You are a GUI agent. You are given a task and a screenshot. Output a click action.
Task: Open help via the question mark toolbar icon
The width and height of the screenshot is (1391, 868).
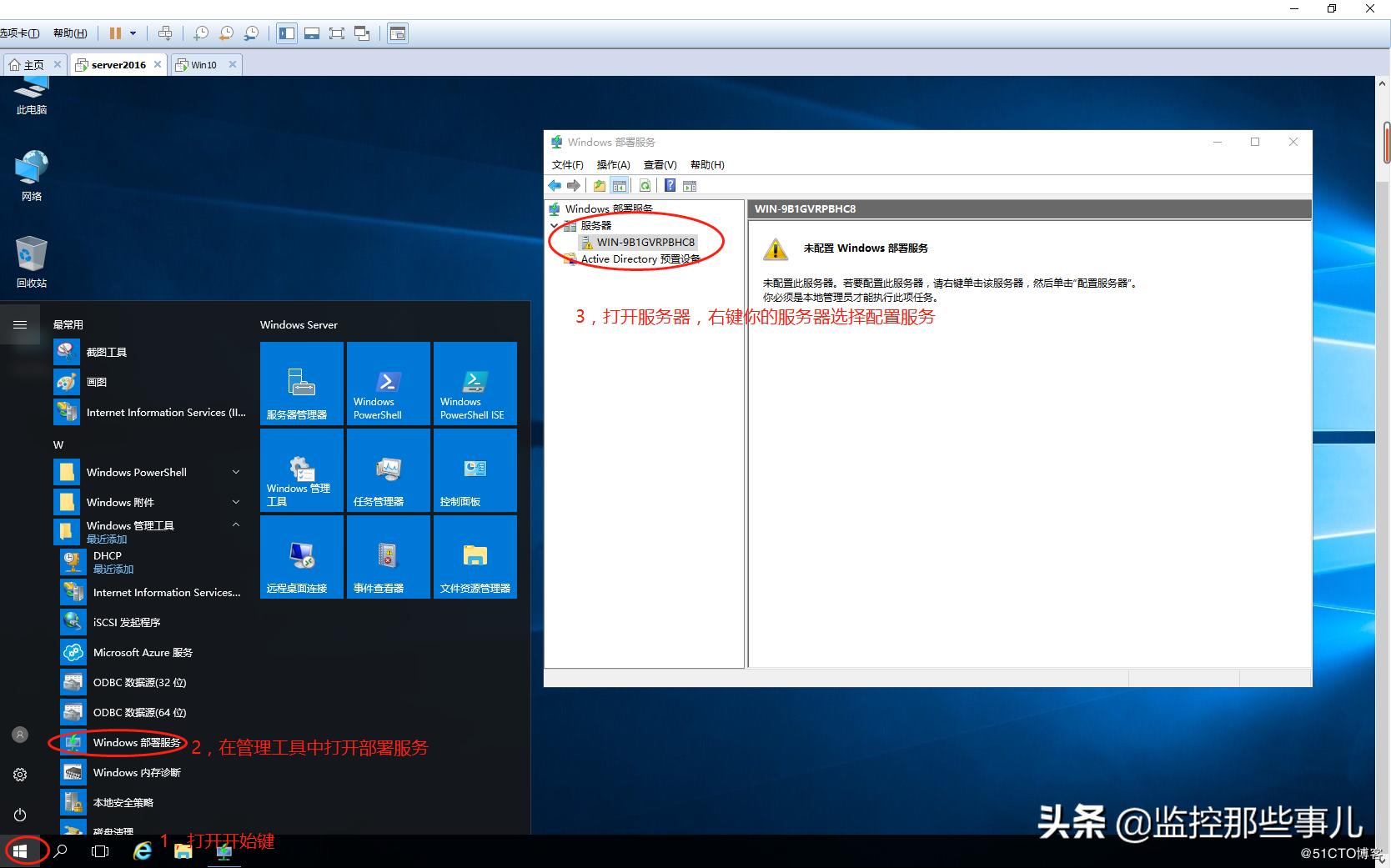click(670, 185)
